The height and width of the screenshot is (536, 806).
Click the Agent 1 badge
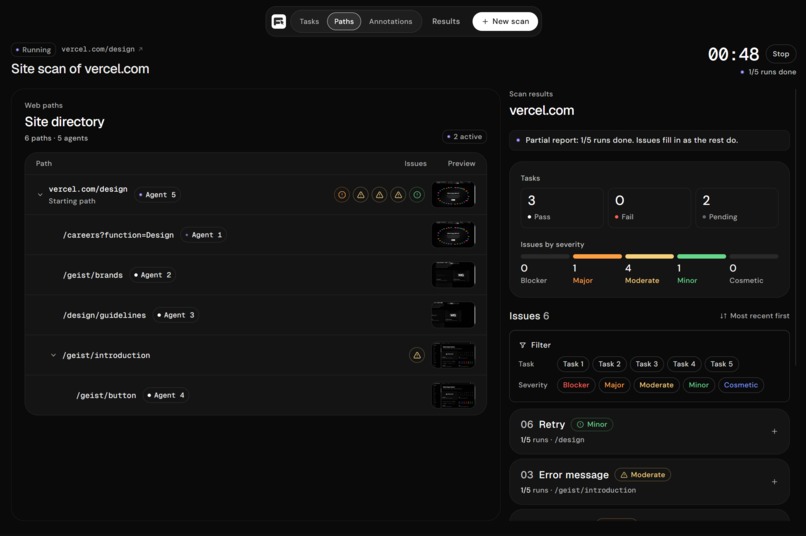click(204, 235)
